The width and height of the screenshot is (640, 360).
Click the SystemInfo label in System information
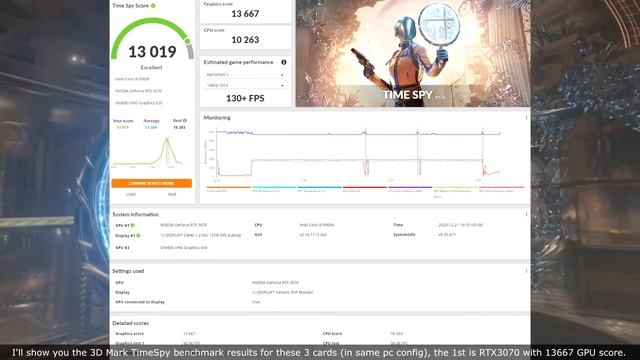[404, 235]
